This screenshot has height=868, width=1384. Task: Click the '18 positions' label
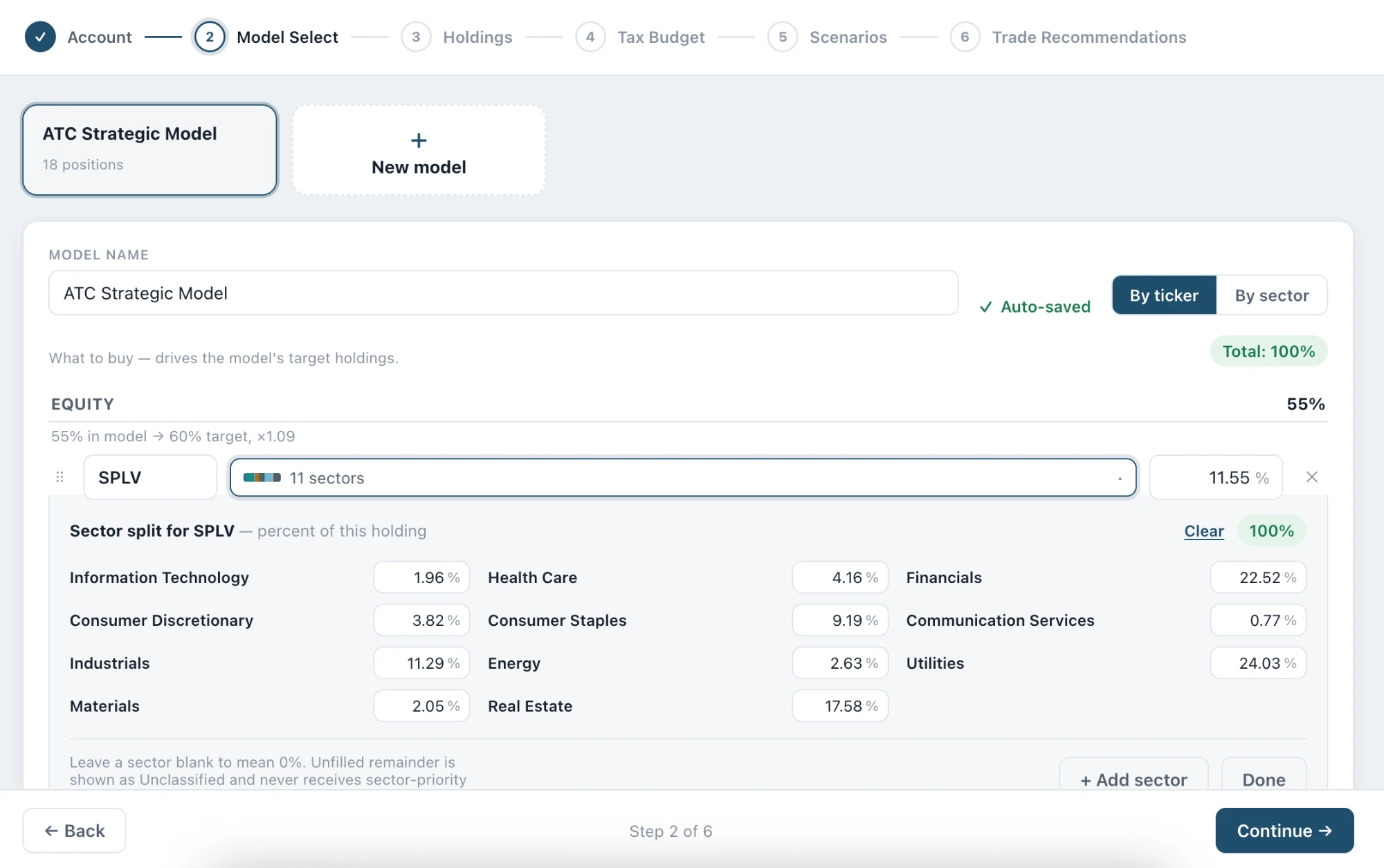click(x=83, y=165)
